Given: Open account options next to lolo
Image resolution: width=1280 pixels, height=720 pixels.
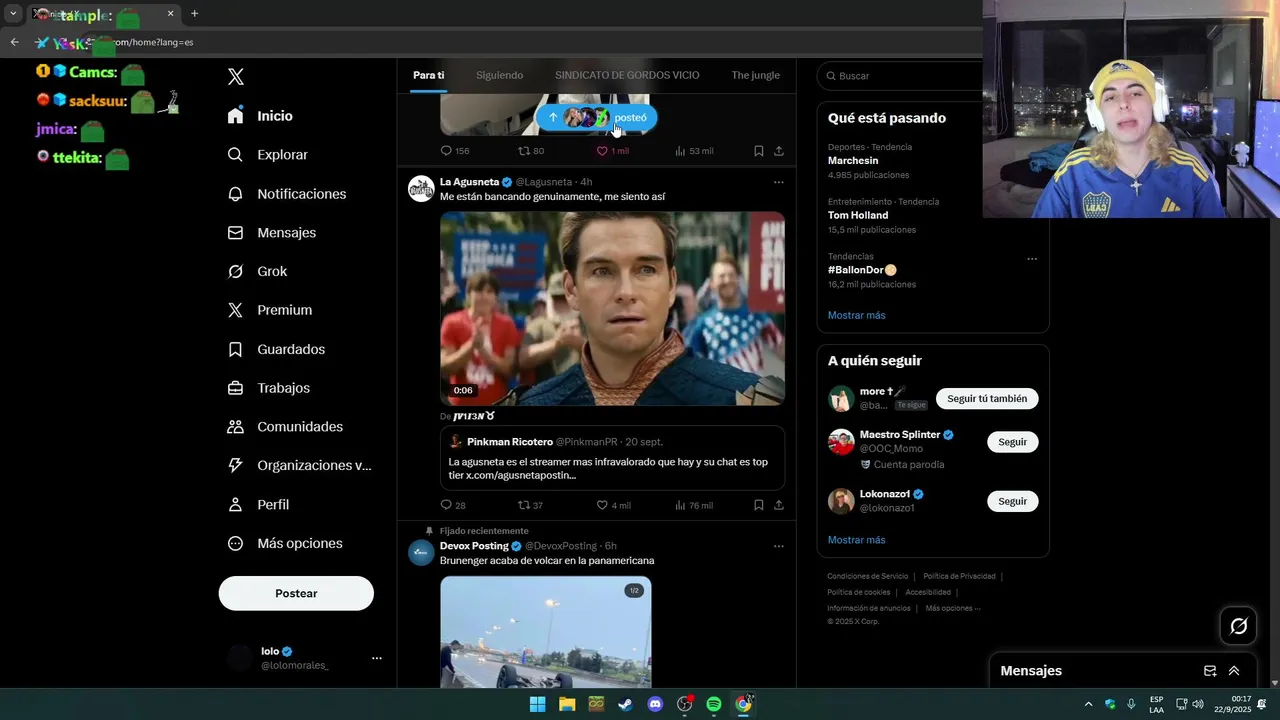Looking at the screenshot, I should tap(377, 658).
